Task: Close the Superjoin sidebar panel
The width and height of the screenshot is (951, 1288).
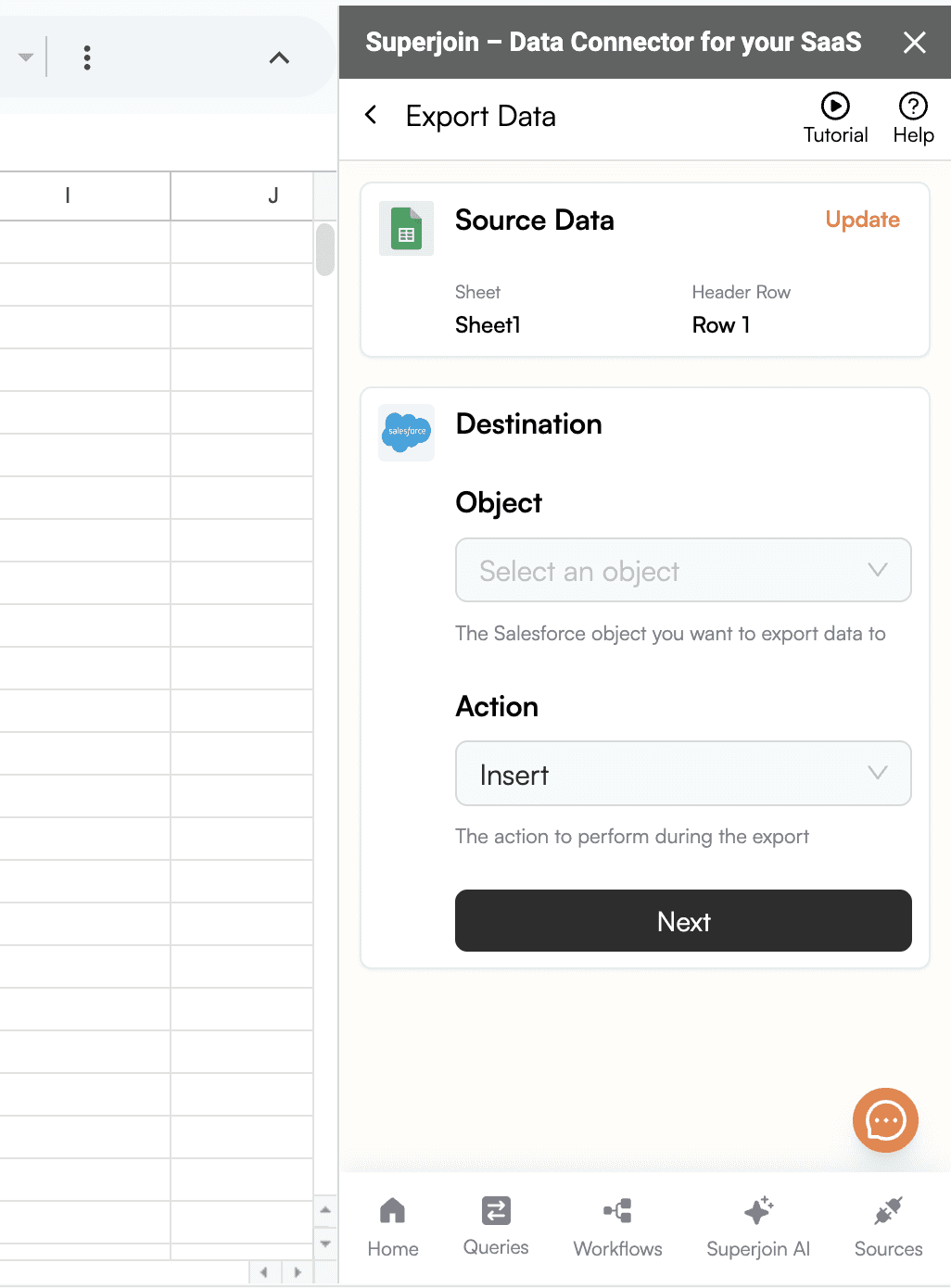Action: [914, 43]
